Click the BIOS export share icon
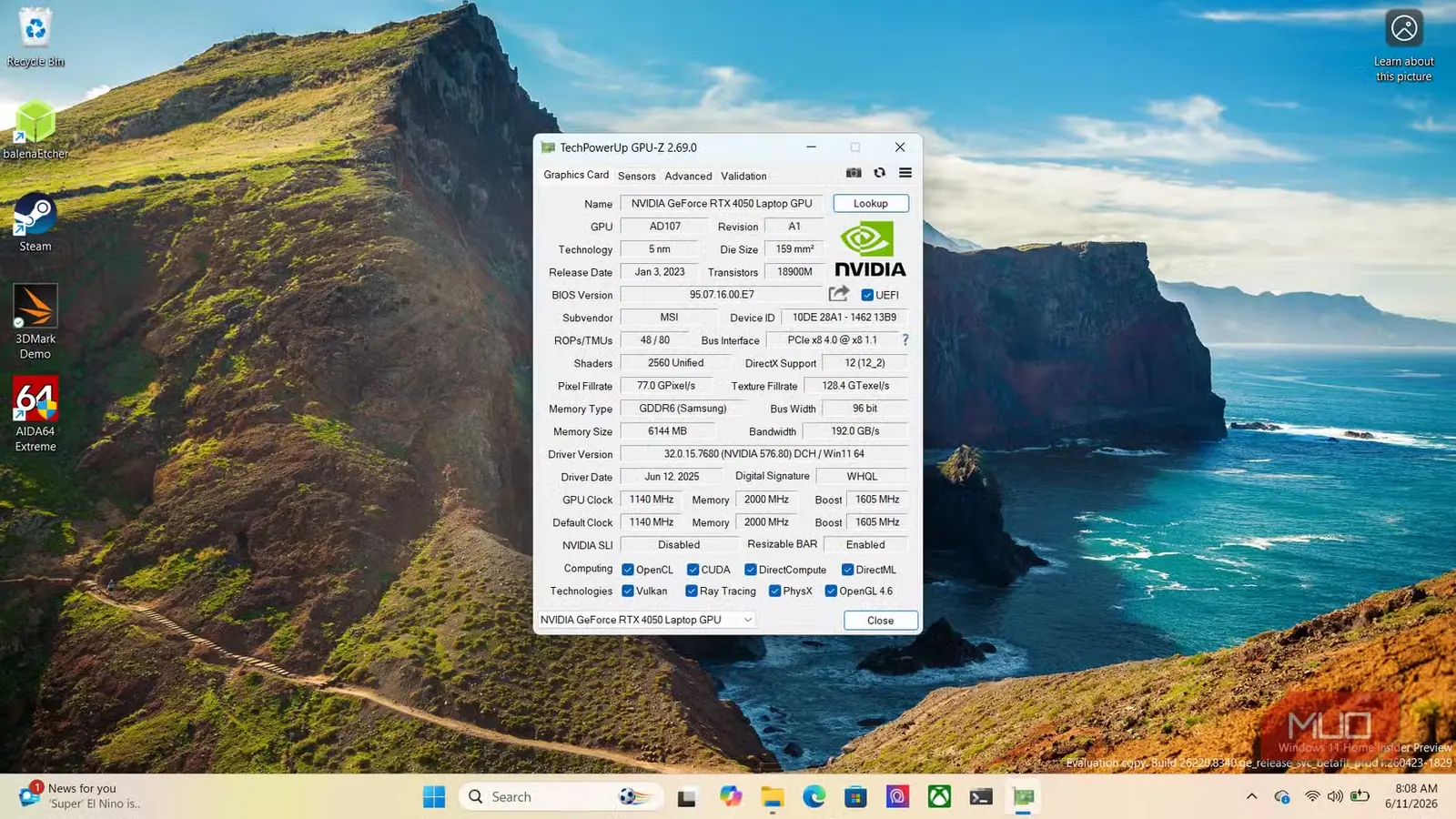1456x819 pixels. pyautogui.click(x=839, y=294)
